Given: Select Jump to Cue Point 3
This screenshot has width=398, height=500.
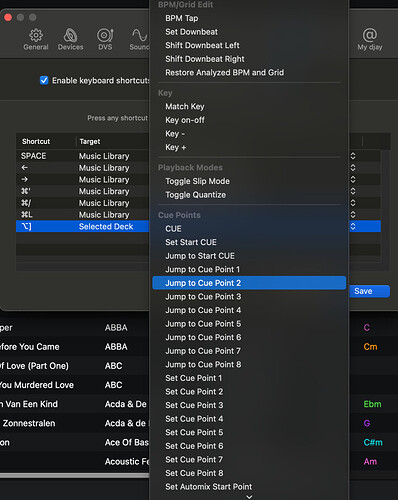Looking at the screenshot, I should (x=249, y=297).
